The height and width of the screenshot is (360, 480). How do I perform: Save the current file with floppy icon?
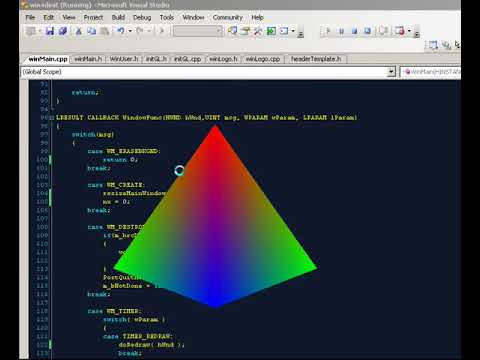(x=50, y=31)
